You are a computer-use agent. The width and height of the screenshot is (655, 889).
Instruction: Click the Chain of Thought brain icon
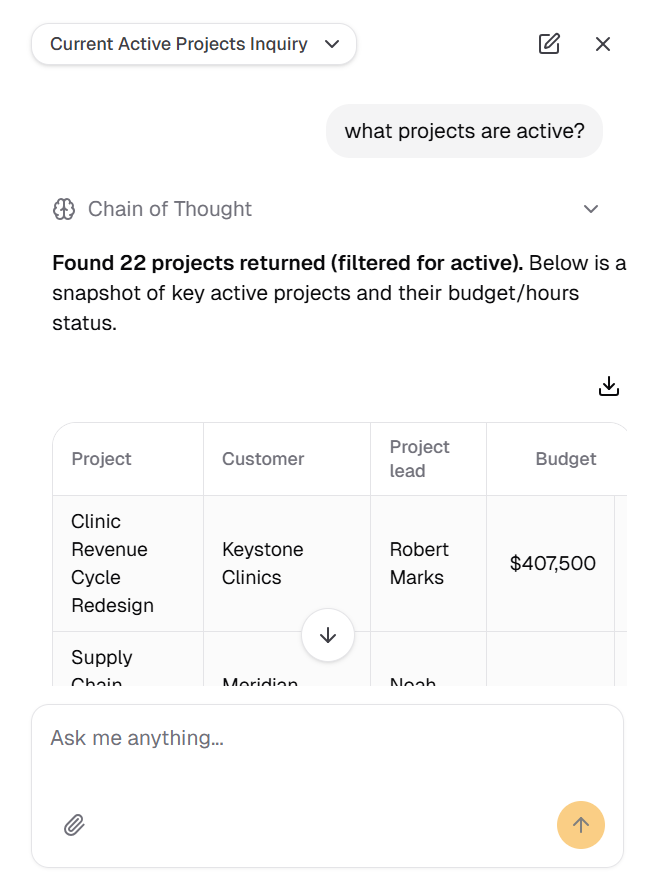coord(64,209)
